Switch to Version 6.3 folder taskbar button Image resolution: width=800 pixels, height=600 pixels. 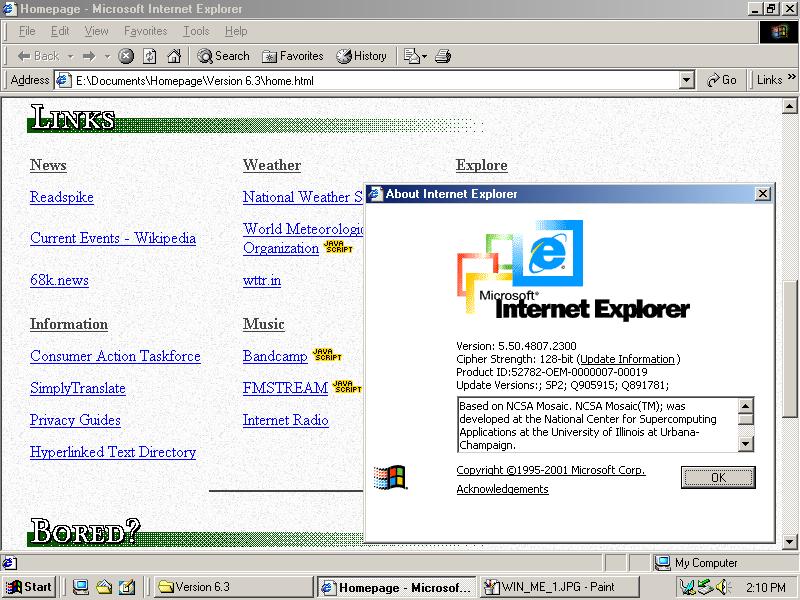tap(233, 587)
